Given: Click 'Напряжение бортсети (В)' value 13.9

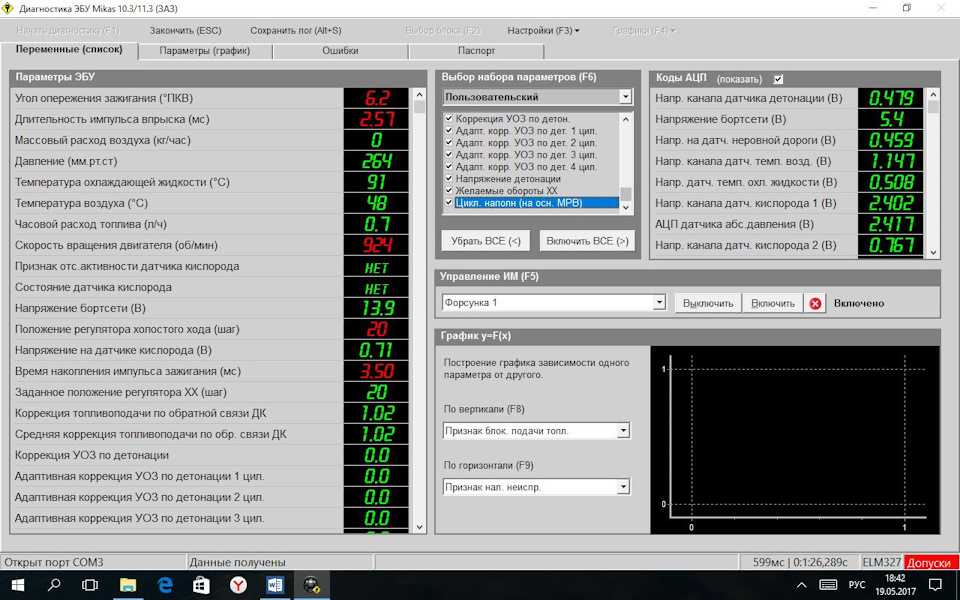Looking at the screenshot, I should (376, 308).
